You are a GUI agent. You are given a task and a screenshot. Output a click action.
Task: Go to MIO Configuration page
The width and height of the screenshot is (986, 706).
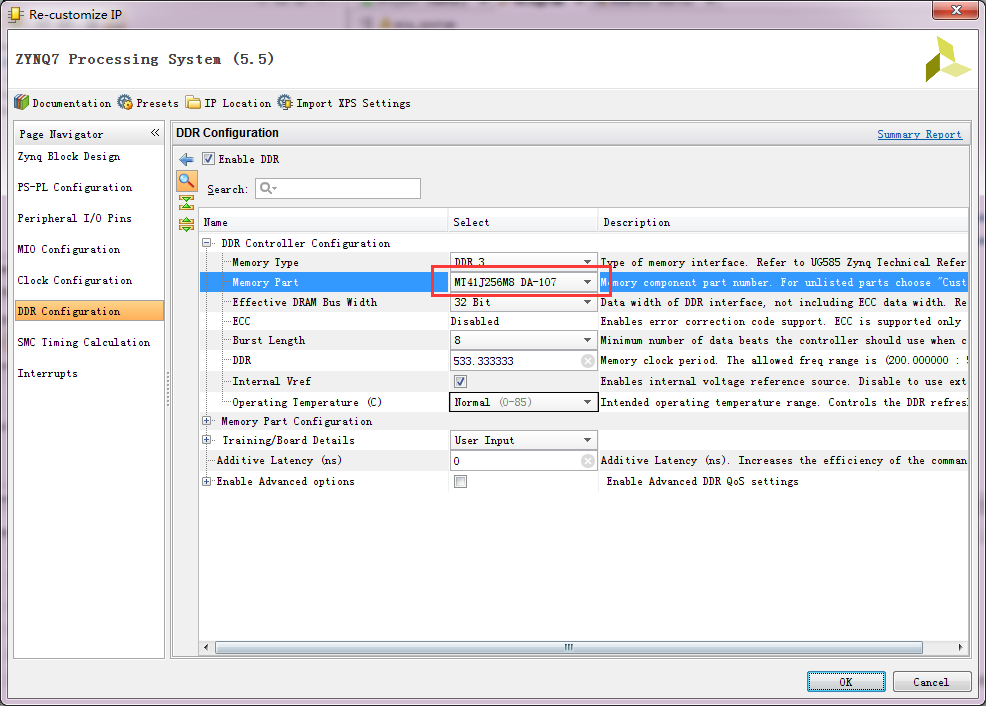[x=69, y=250]
